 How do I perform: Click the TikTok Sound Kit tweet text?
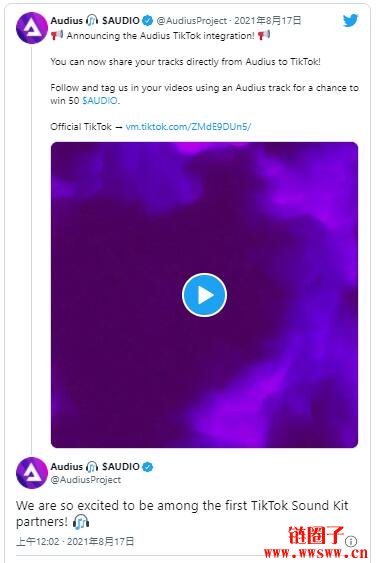pyautogui.click(x=182, y=513)
